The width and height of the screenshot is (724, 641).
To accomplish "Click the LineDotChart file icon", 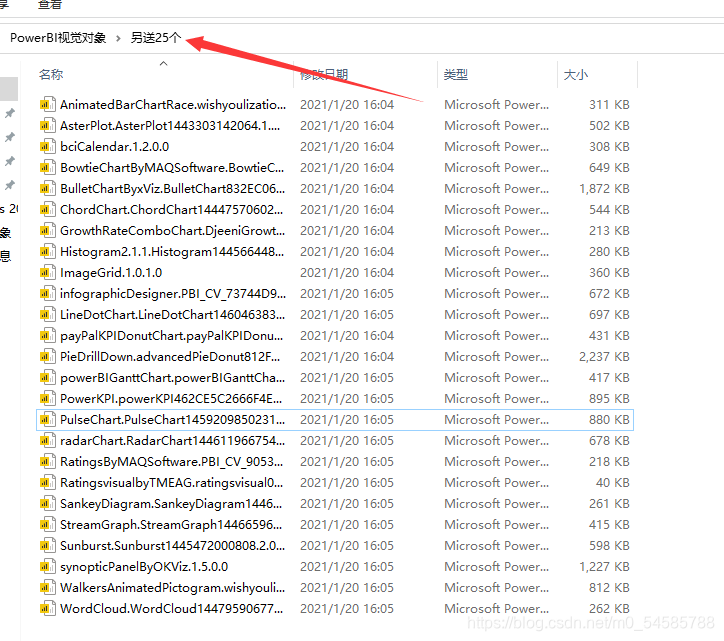I will tap(48, 315).
